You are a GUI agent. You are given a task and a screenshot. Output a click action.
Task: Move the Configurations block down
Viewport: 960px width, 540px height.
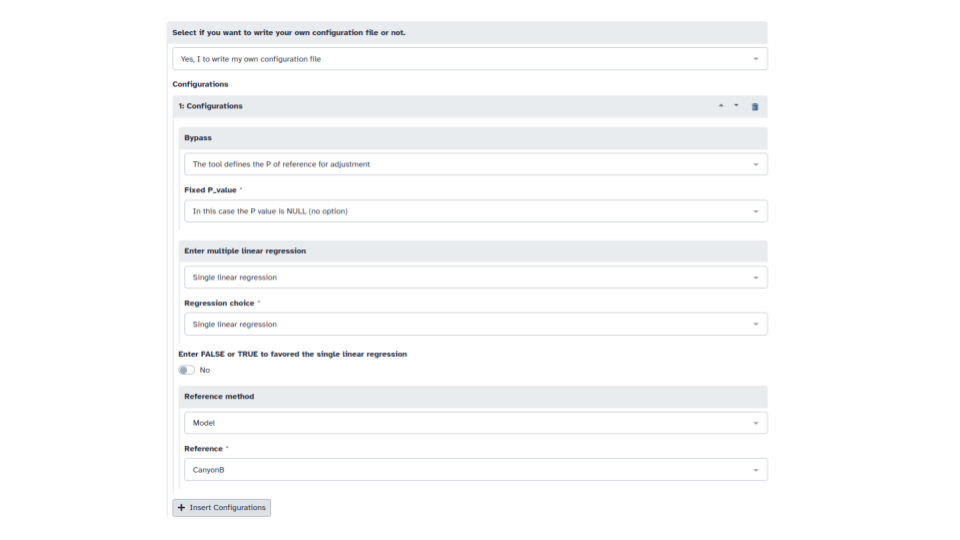[x=737, y=105]
